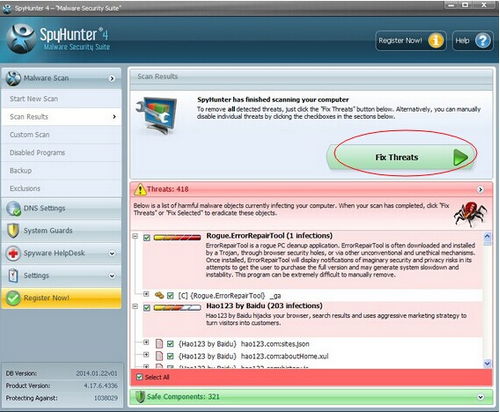Open Start New Scan menu item
The width and height of the screenshot is (500, 412).
pos(61,99)
